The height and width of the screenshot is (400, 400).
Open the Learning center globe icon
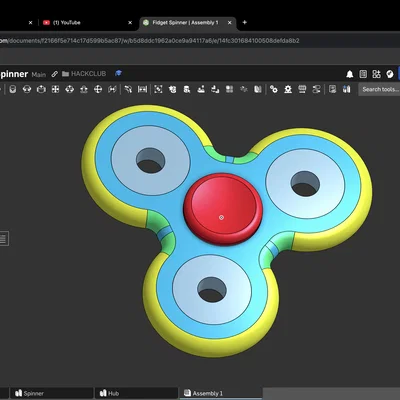coord(390,74)
